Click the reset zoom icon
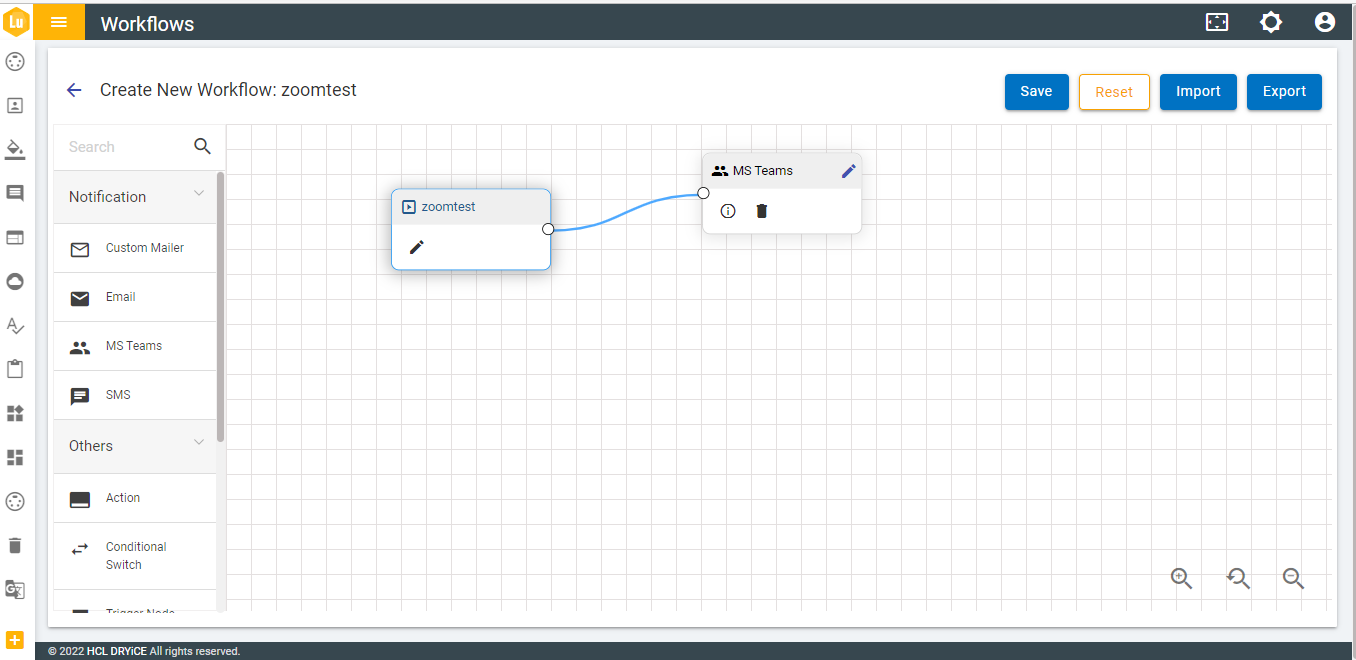This screenshot has width=1356, height=660. [x=1238, y=578]
